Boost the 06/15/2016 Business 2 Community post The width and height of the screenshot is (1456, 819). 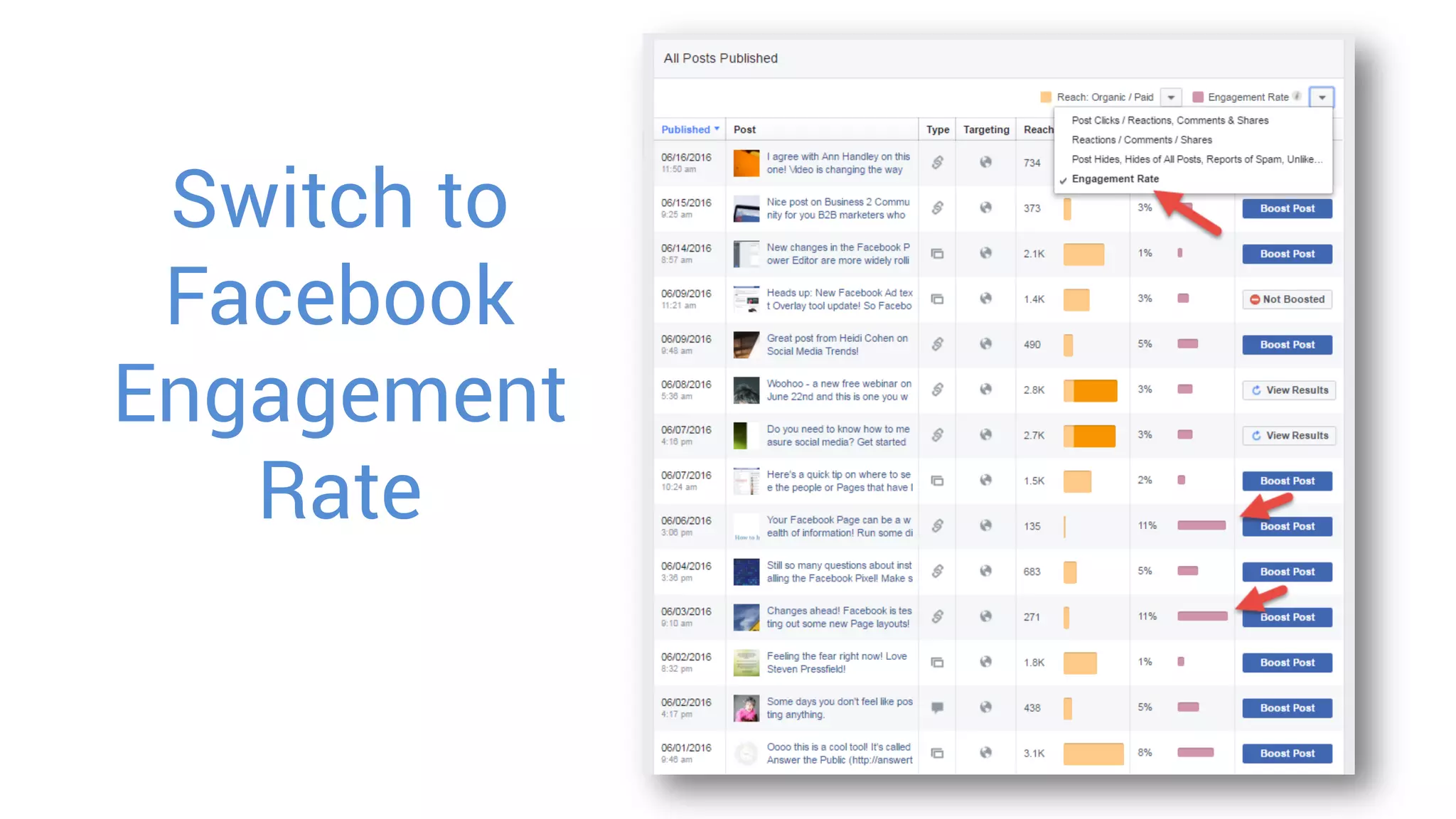pyautogui.click(x=1287, y=208)
